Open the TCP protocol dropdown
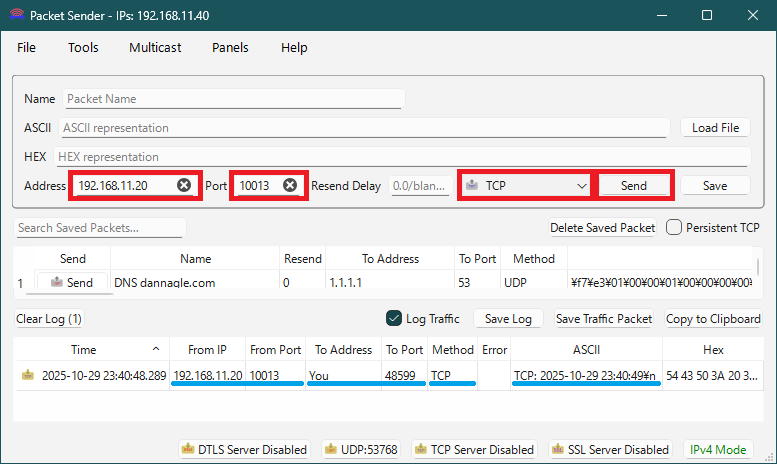 coord(526,186)
